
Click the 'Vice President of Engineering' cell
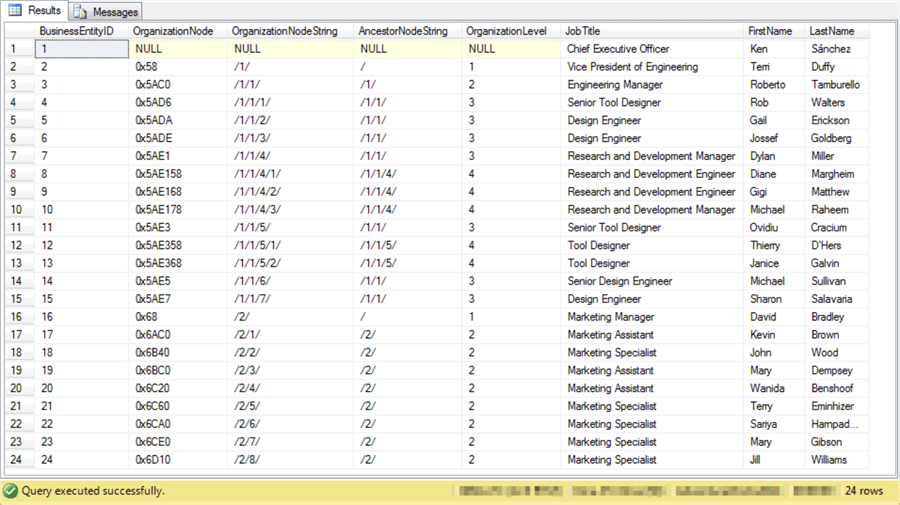(652, 67)
